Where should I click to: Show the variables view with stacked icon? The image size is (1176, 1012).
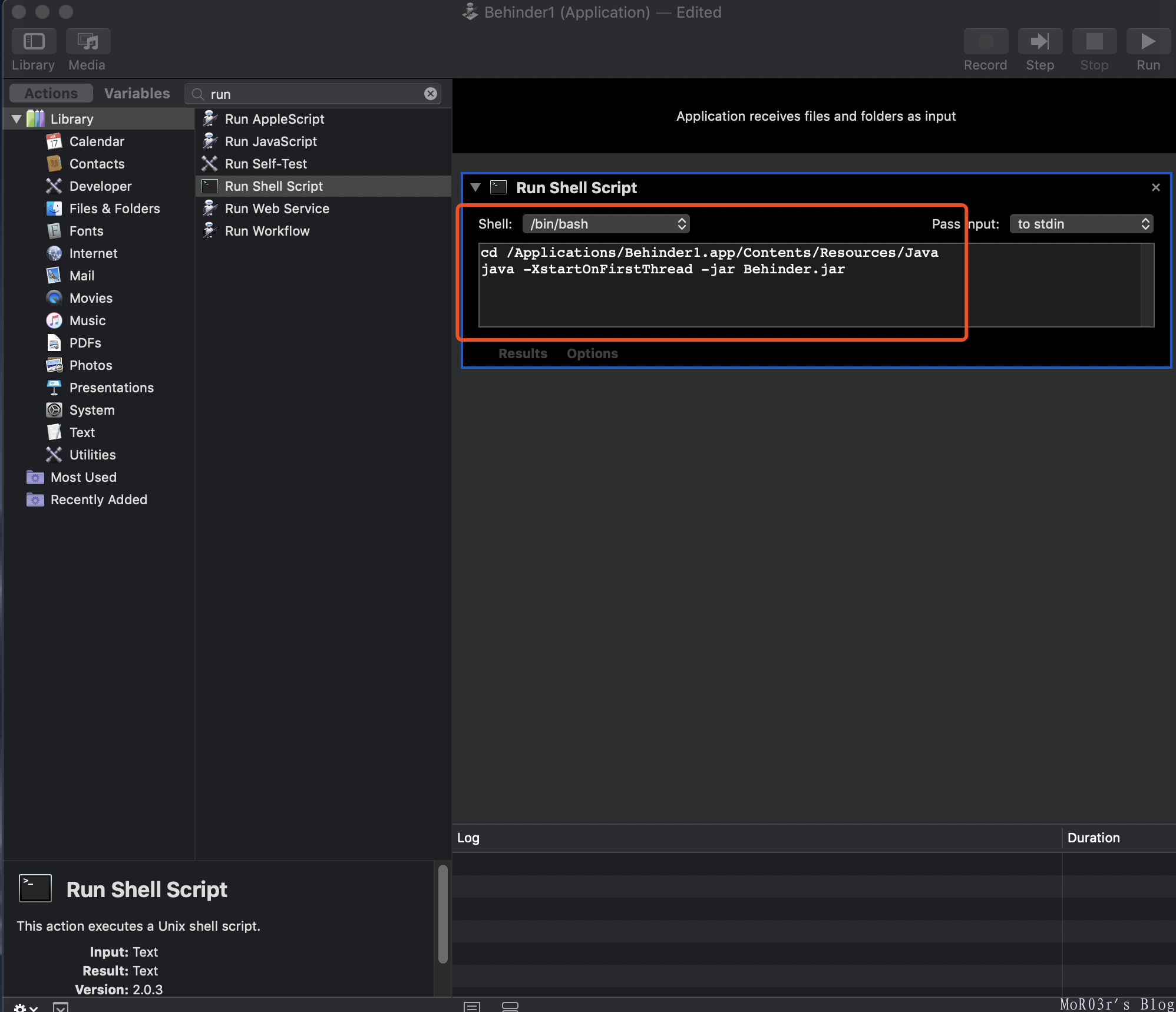510,1007
